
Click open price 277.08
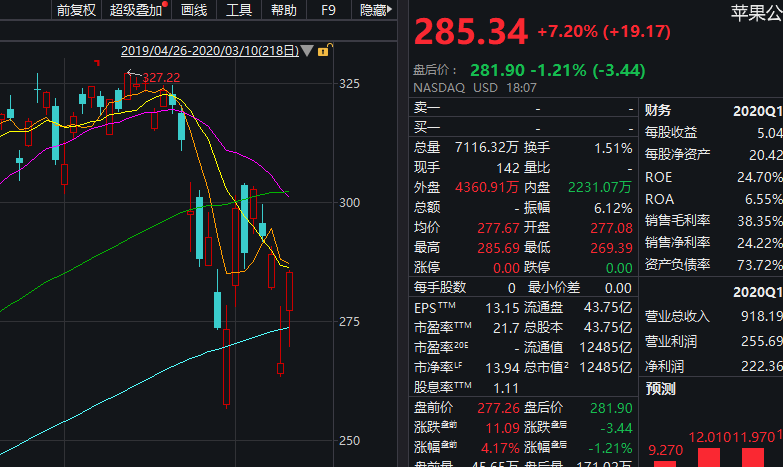(611, 228)
